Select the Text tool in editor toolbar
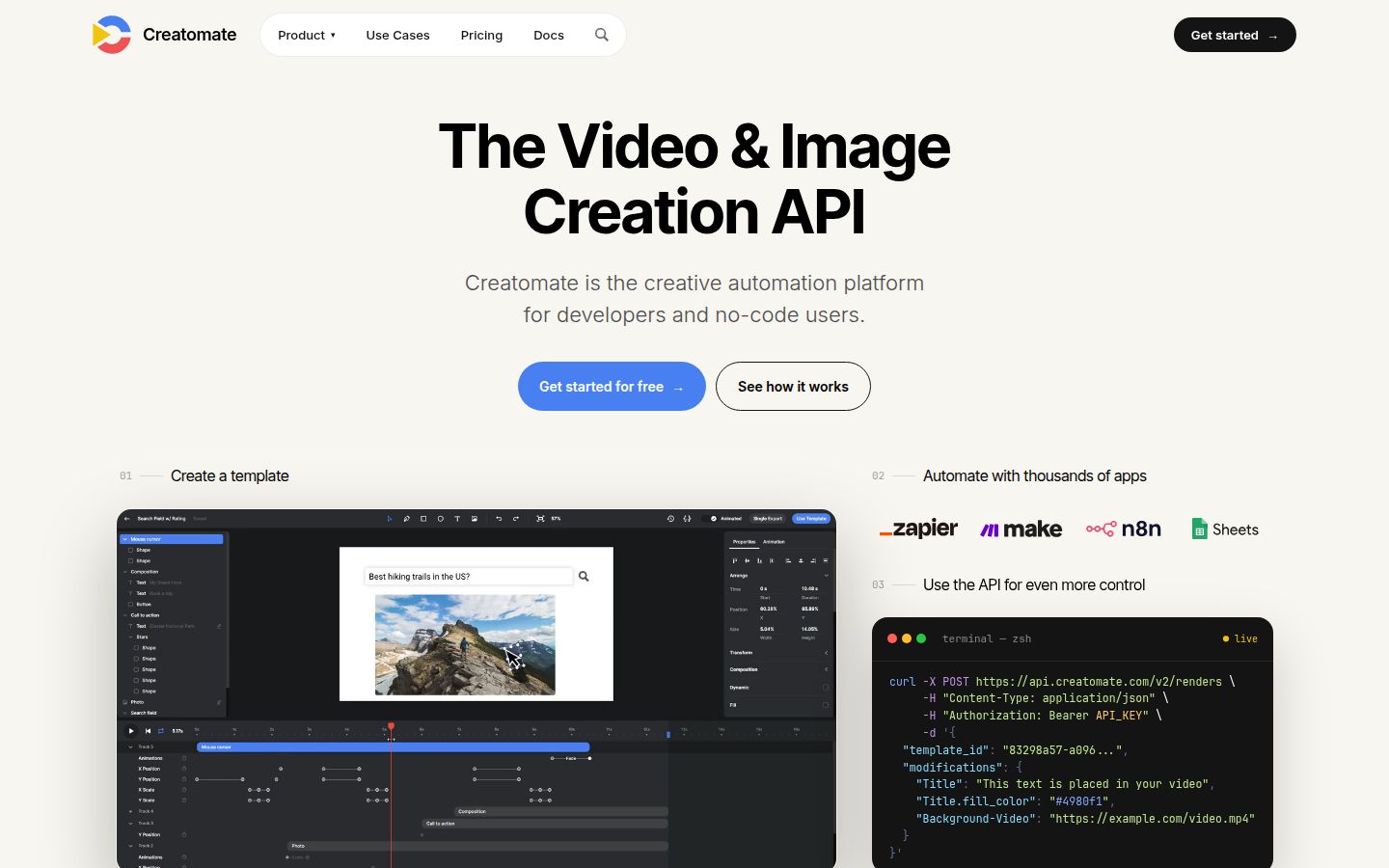Image resolution: width=1389 pixels, height=868 pixels. point(457,519)
